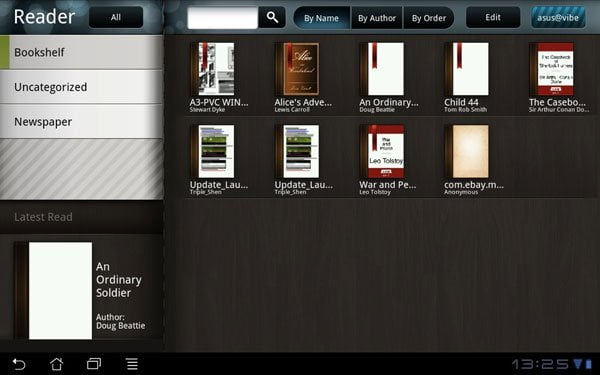Click the 'Latest Read' heading
The width and height of the screenshot is (600, 375).
[43, 217]
